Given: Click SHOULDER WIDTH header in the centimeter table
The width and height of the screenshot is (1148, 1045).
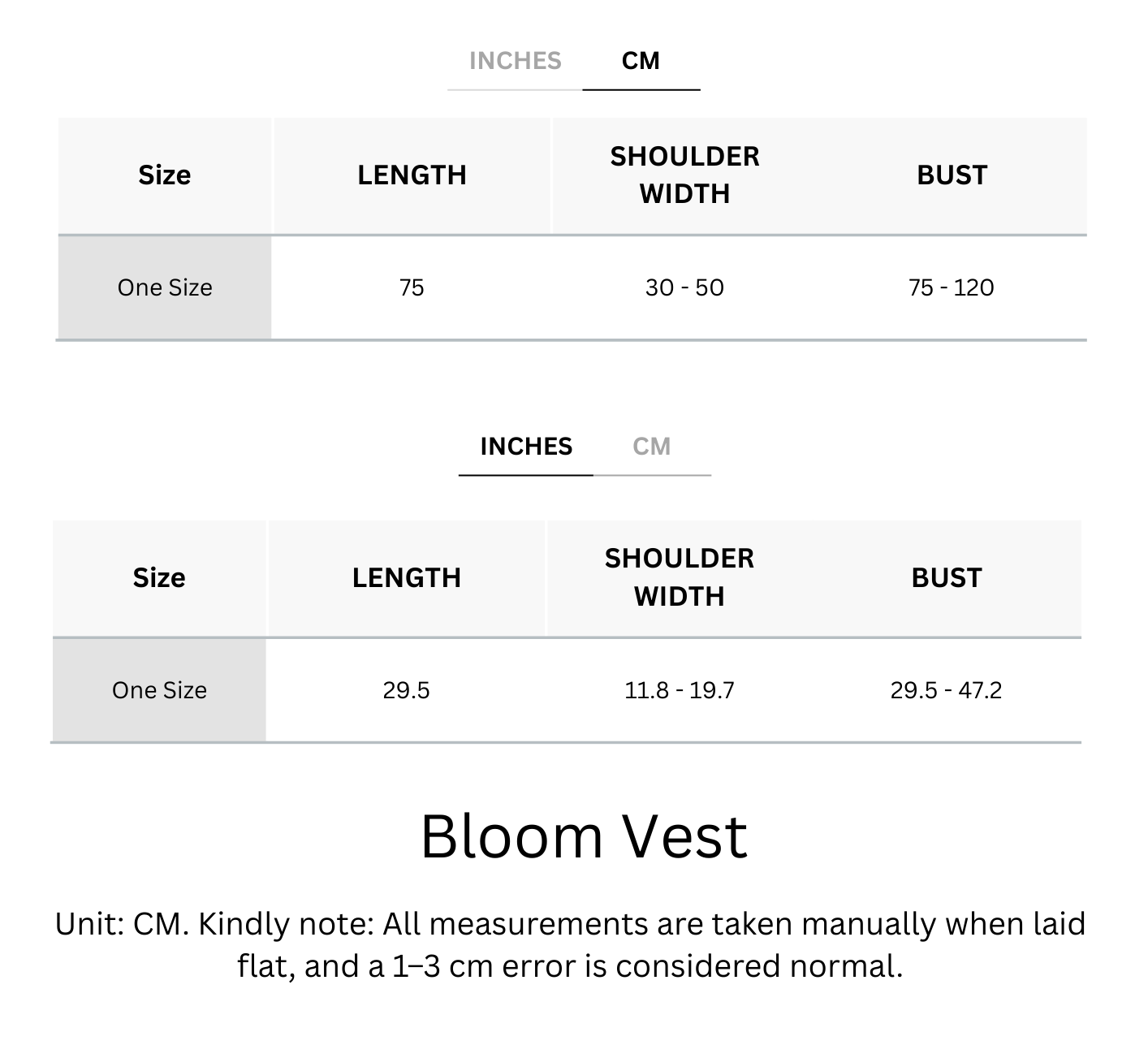Looking at the screenshot, I should [x=684, y=175].
